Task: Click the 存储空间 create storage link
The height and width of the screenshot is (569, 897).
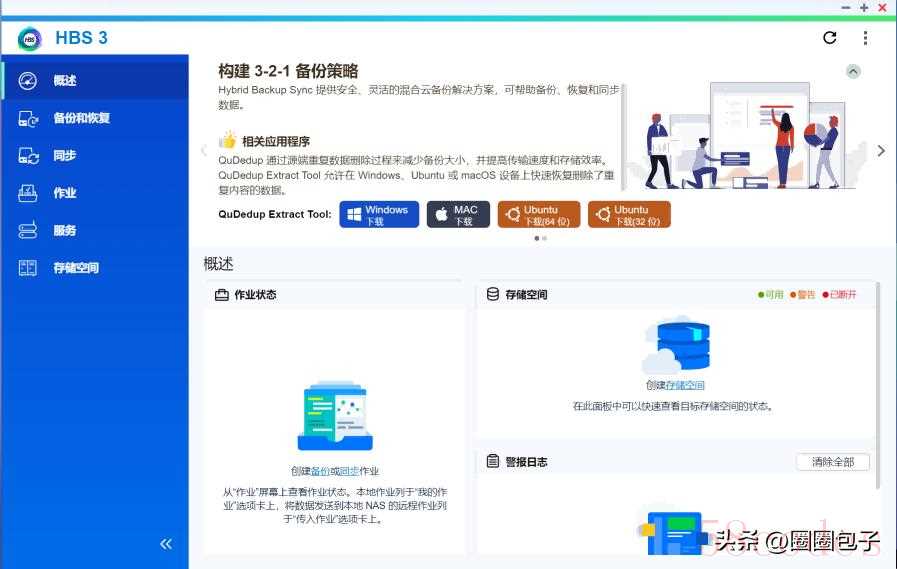Action: tap(685, 385)
